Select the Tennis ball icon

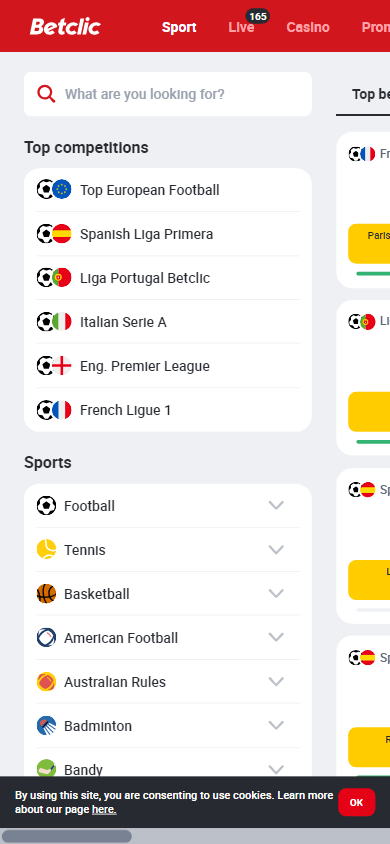point(46,550)
